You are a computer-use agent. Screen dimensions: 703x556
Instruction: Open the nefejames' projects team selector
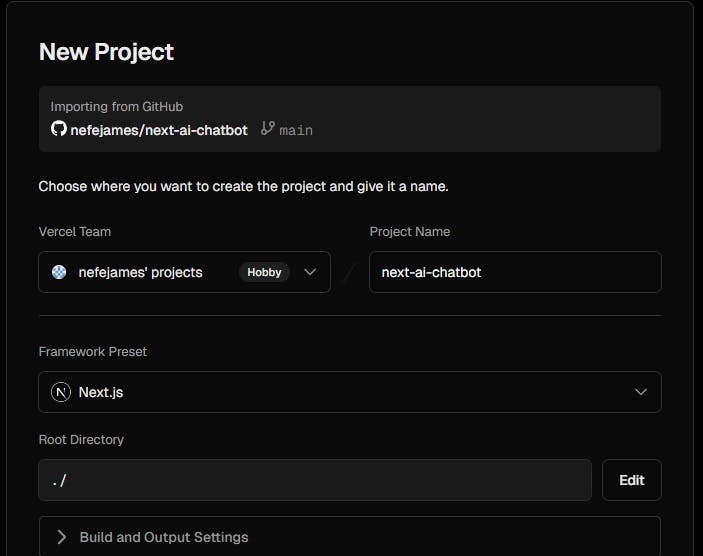[140, 272]
